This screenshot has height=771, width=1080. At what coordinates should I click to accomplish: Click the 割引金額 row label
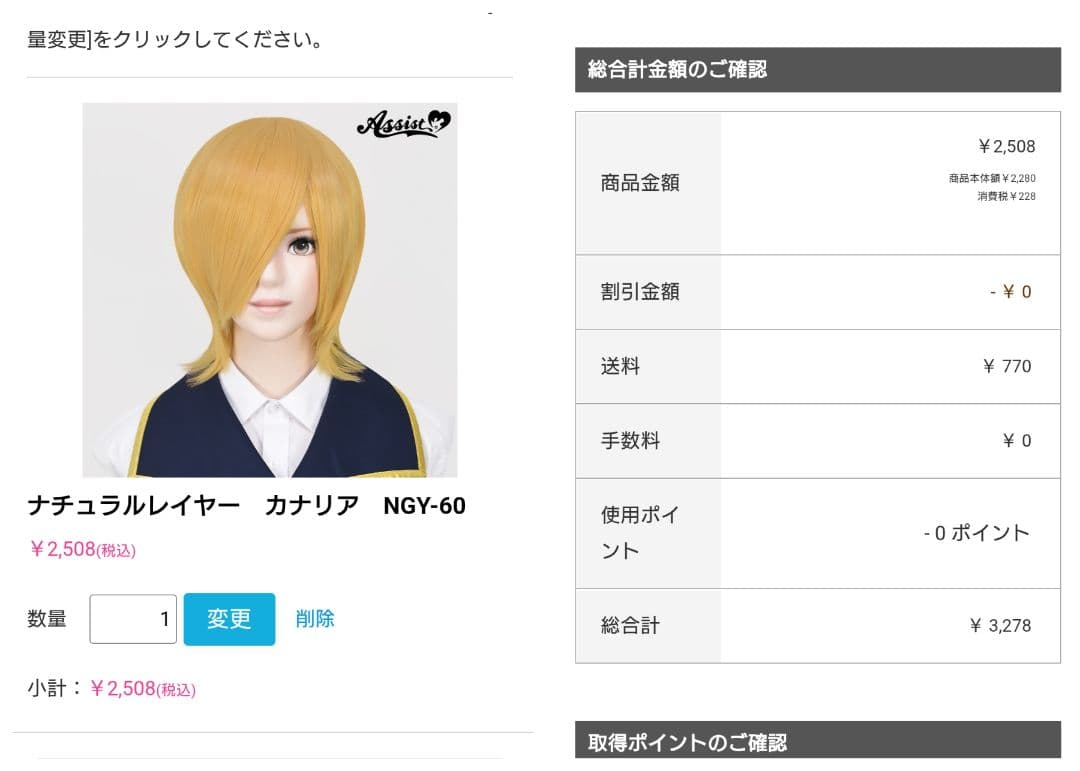[x=640, y=291]
